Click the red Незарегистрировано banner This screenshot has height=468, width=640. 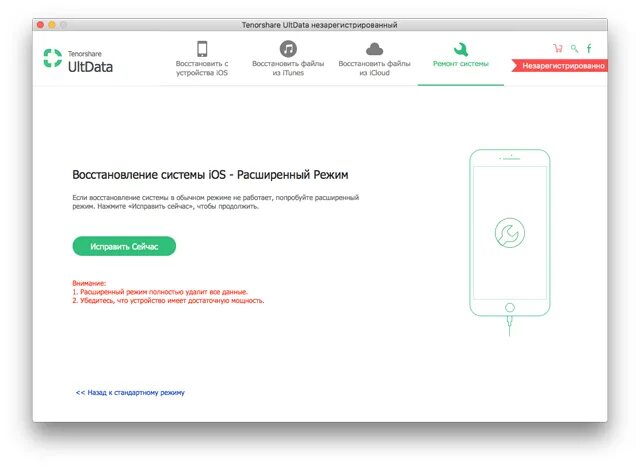(x=560, y=66)
